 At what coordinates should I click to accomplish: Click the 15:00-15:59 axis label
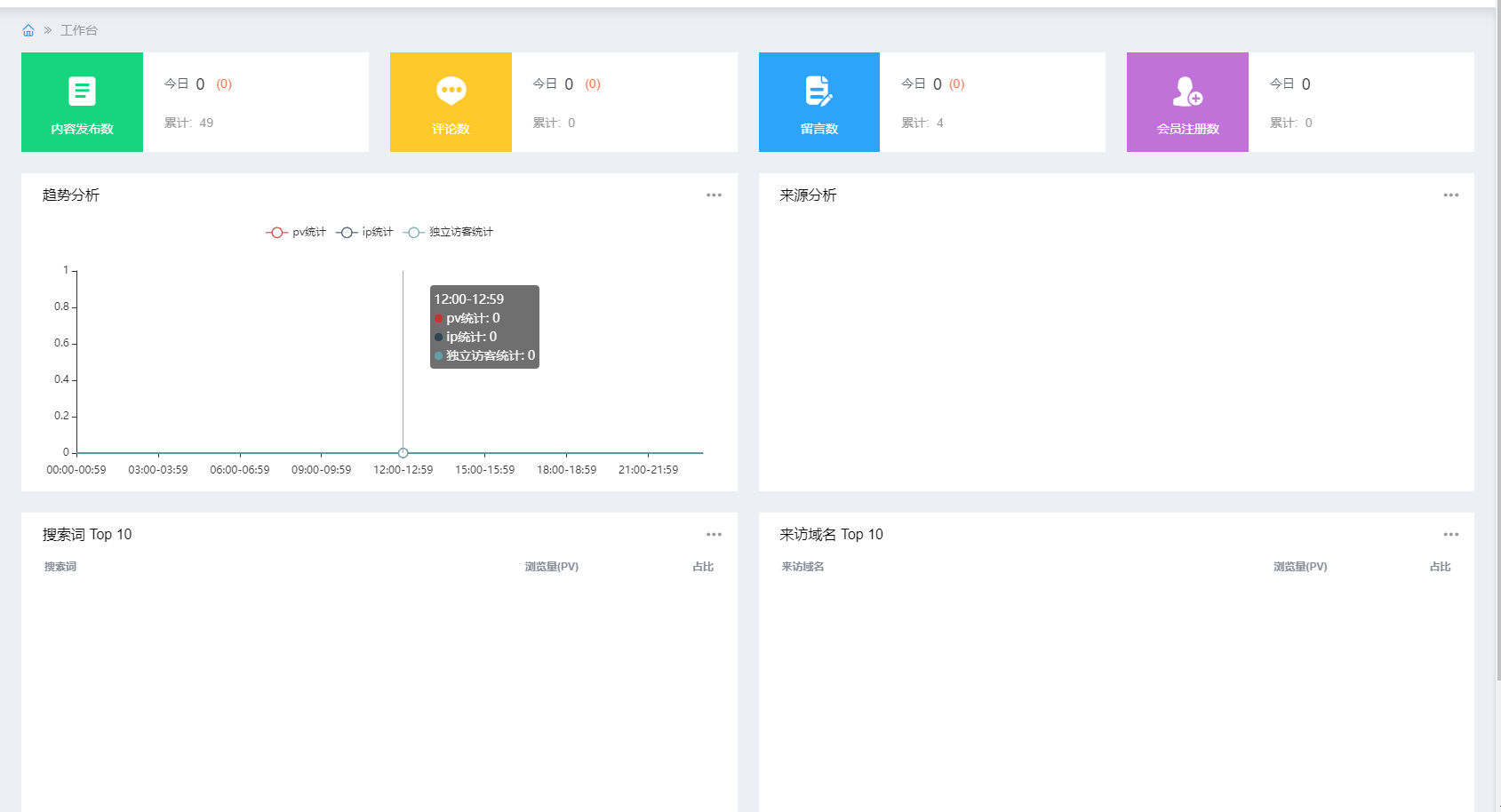click(485, 470)
